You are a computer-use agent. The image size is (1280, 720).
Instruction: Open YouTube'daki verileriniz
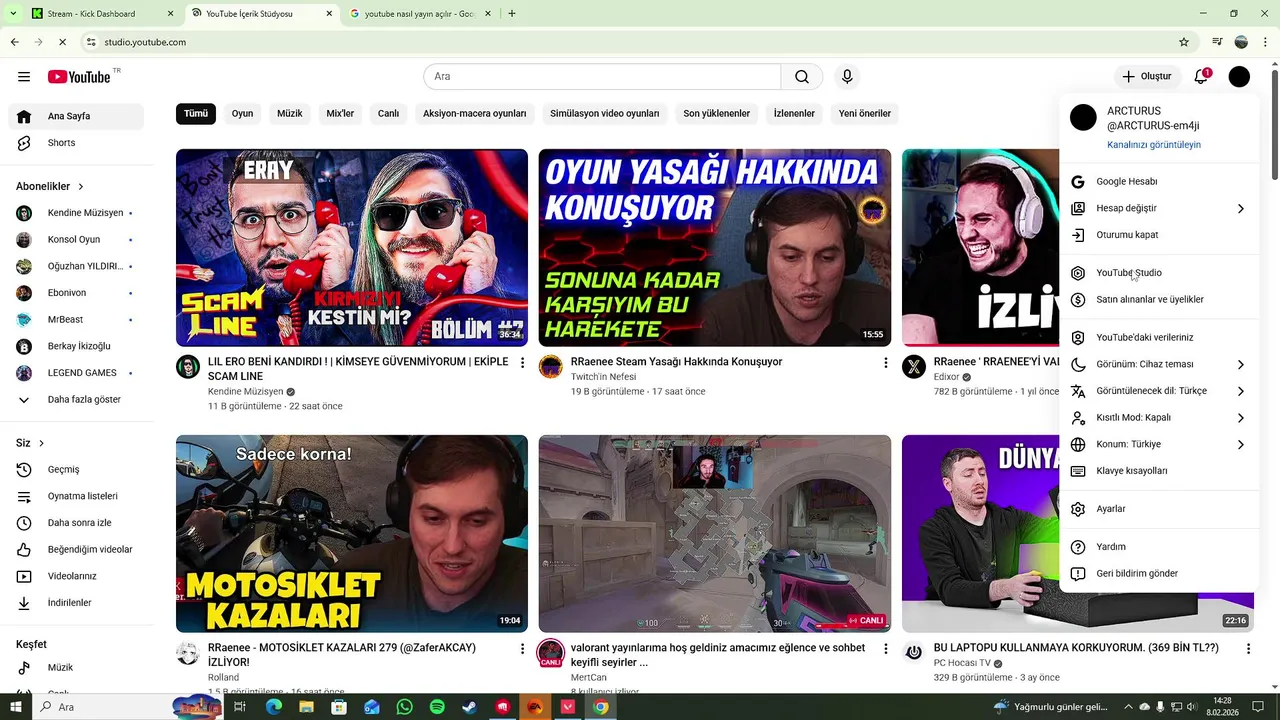pyautogui.click(x=1159, y=338)
